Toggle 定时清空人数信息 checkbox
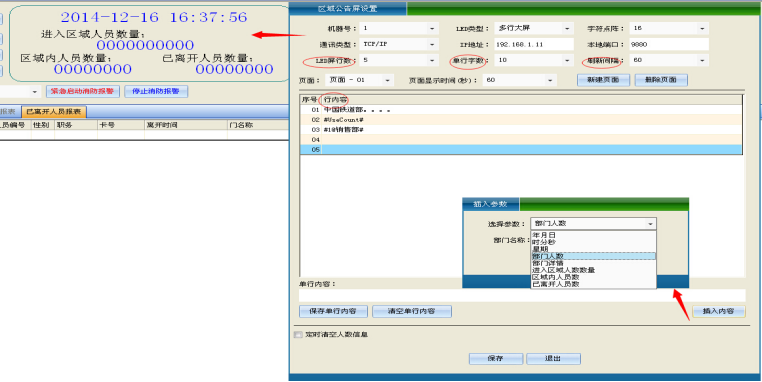 (x=298, y=335)
